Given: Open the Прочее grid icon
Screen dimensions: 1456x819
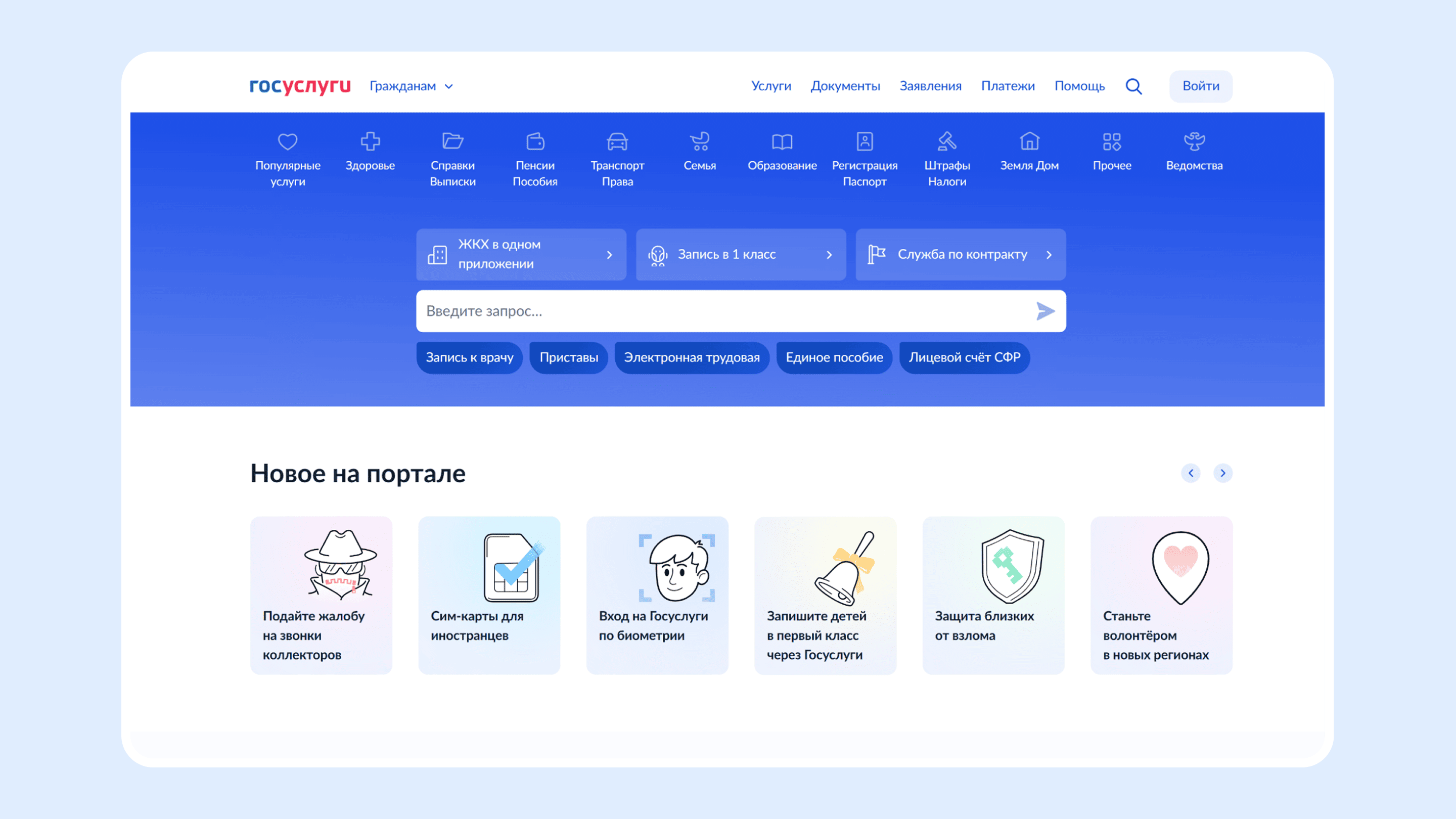Looking at the screenshot, I should [1112, 142].
